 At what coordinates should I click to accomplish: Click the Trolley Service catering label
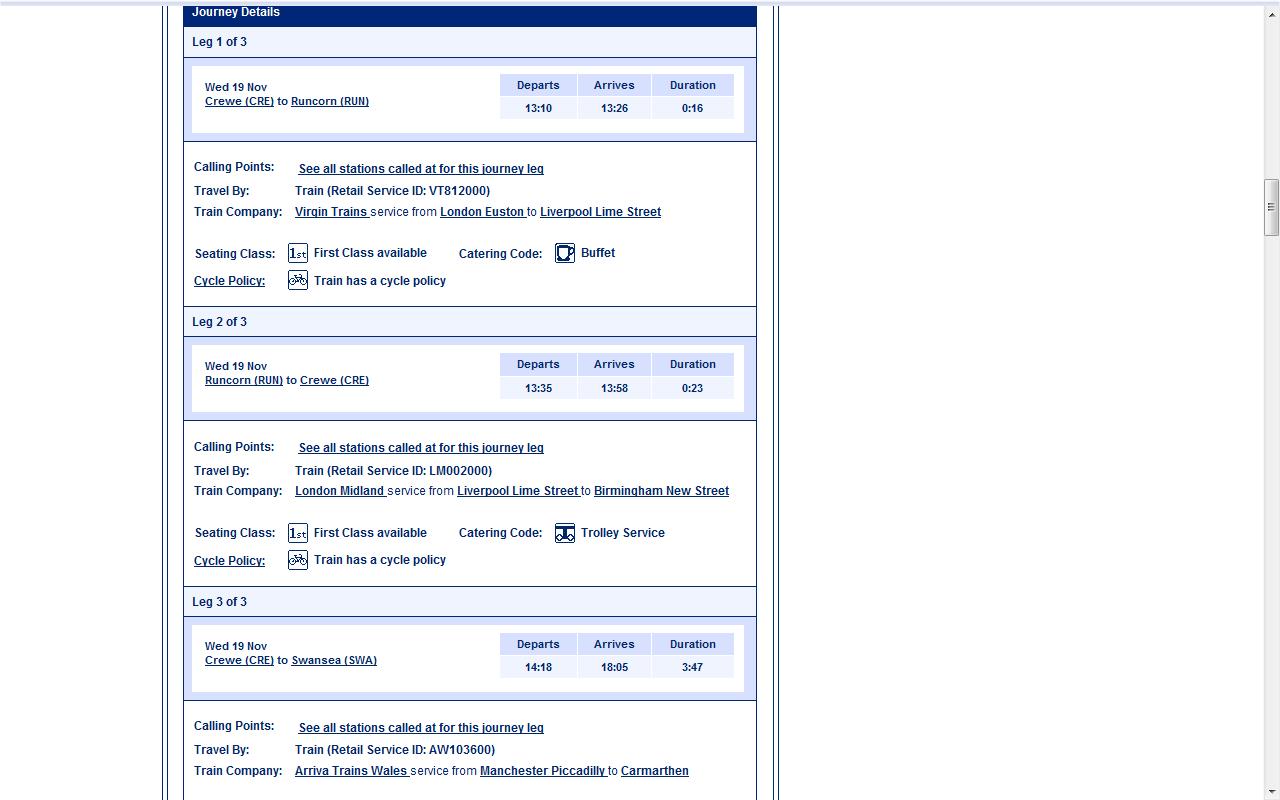pos(623,533)
